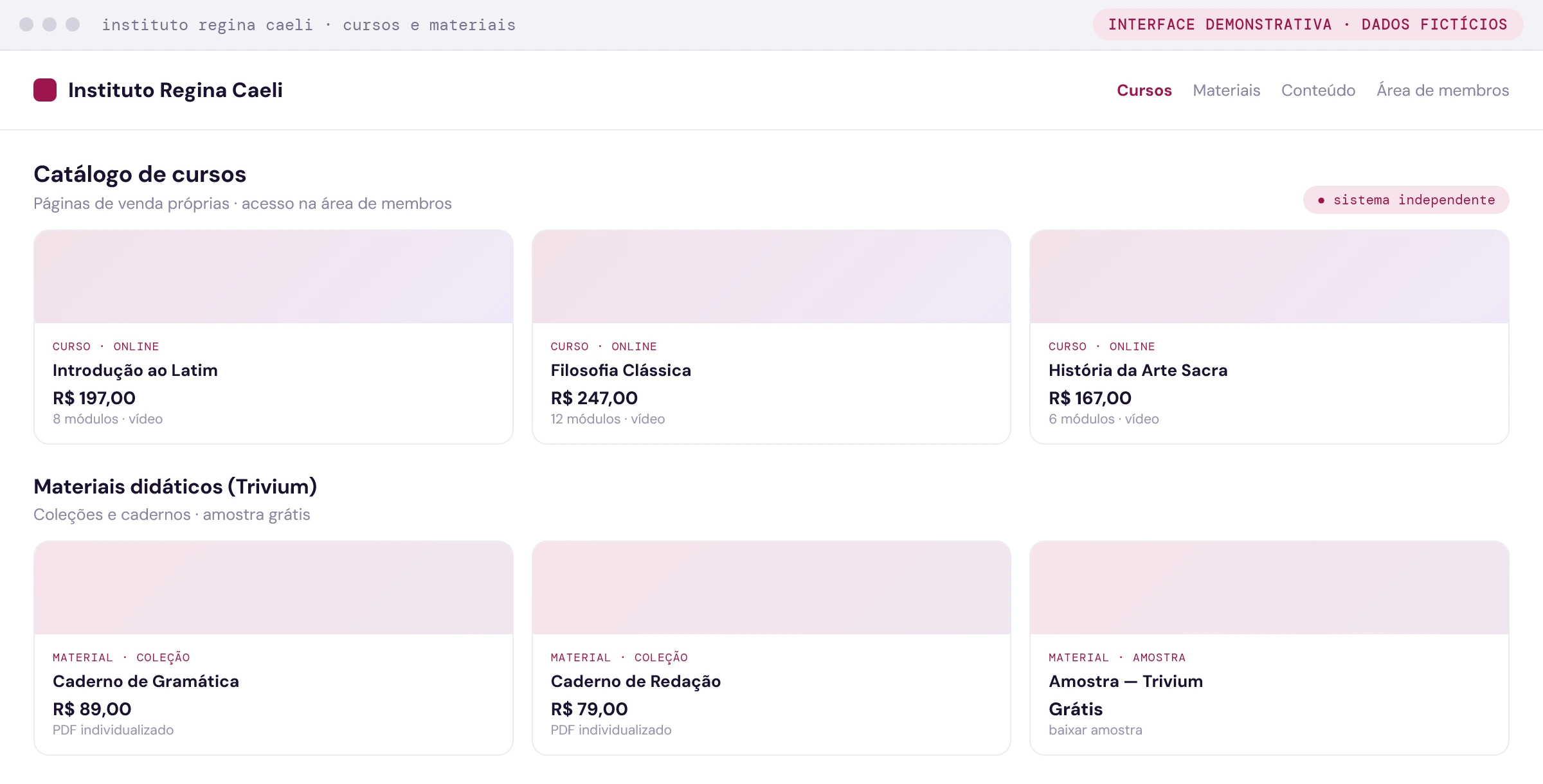Open the Caderno de Redação cover image
Image resolution: width=1543 pixels, height=784 pixels.
[771, 587]
